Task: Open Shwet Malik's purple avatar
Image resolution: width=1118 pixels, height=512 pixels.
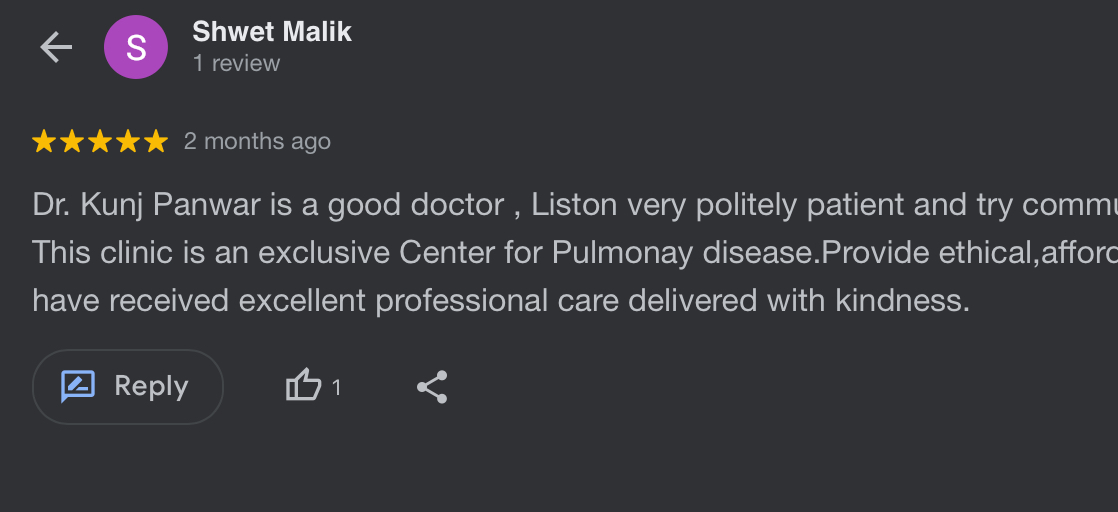Action: 135,47
